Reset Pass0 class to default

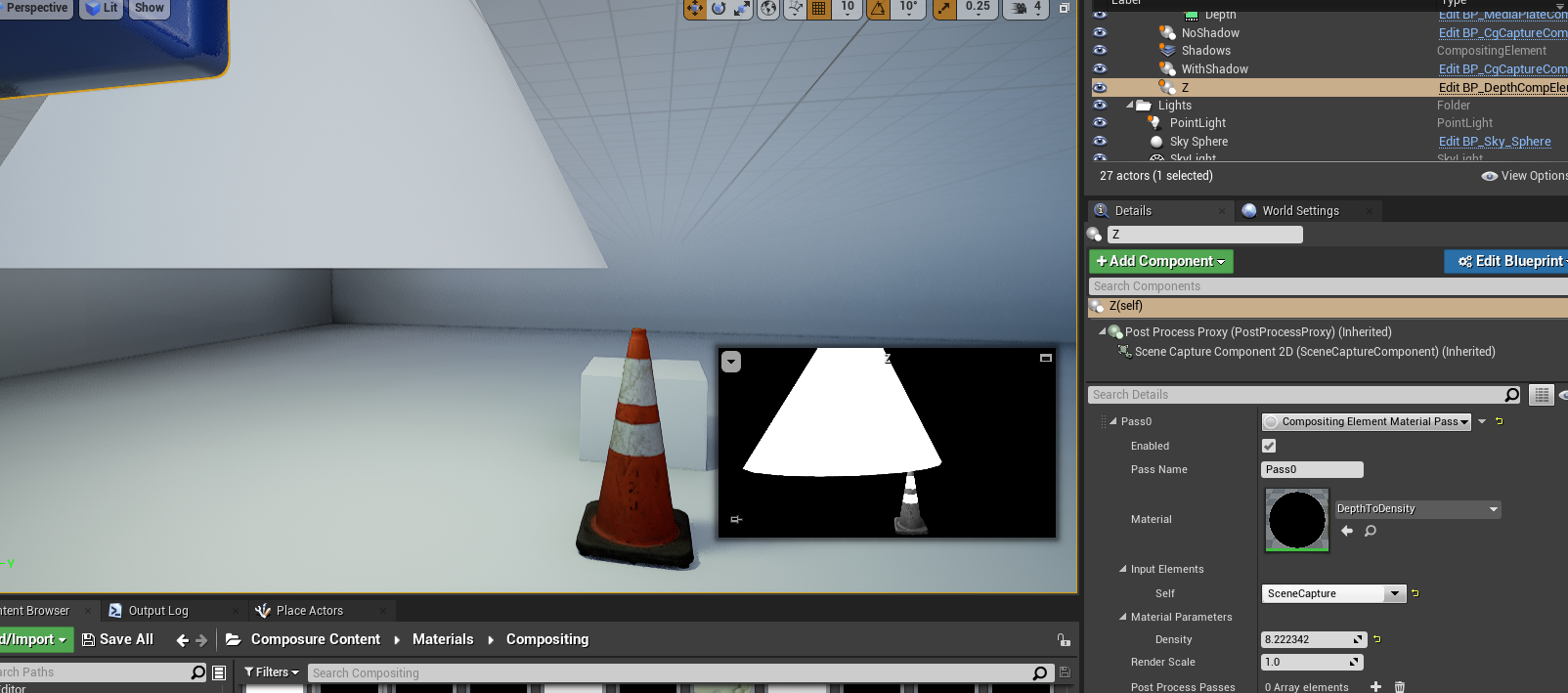point(1499,421)
